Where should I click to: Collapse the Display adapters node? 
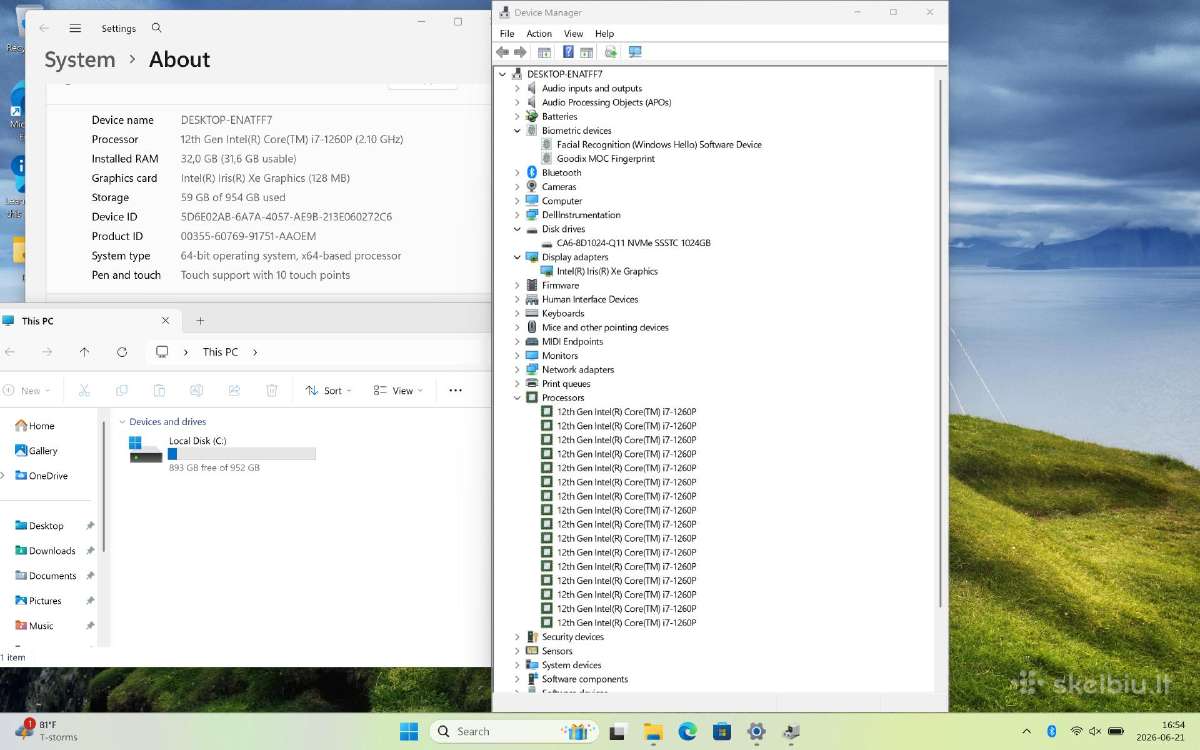[517, 257]
